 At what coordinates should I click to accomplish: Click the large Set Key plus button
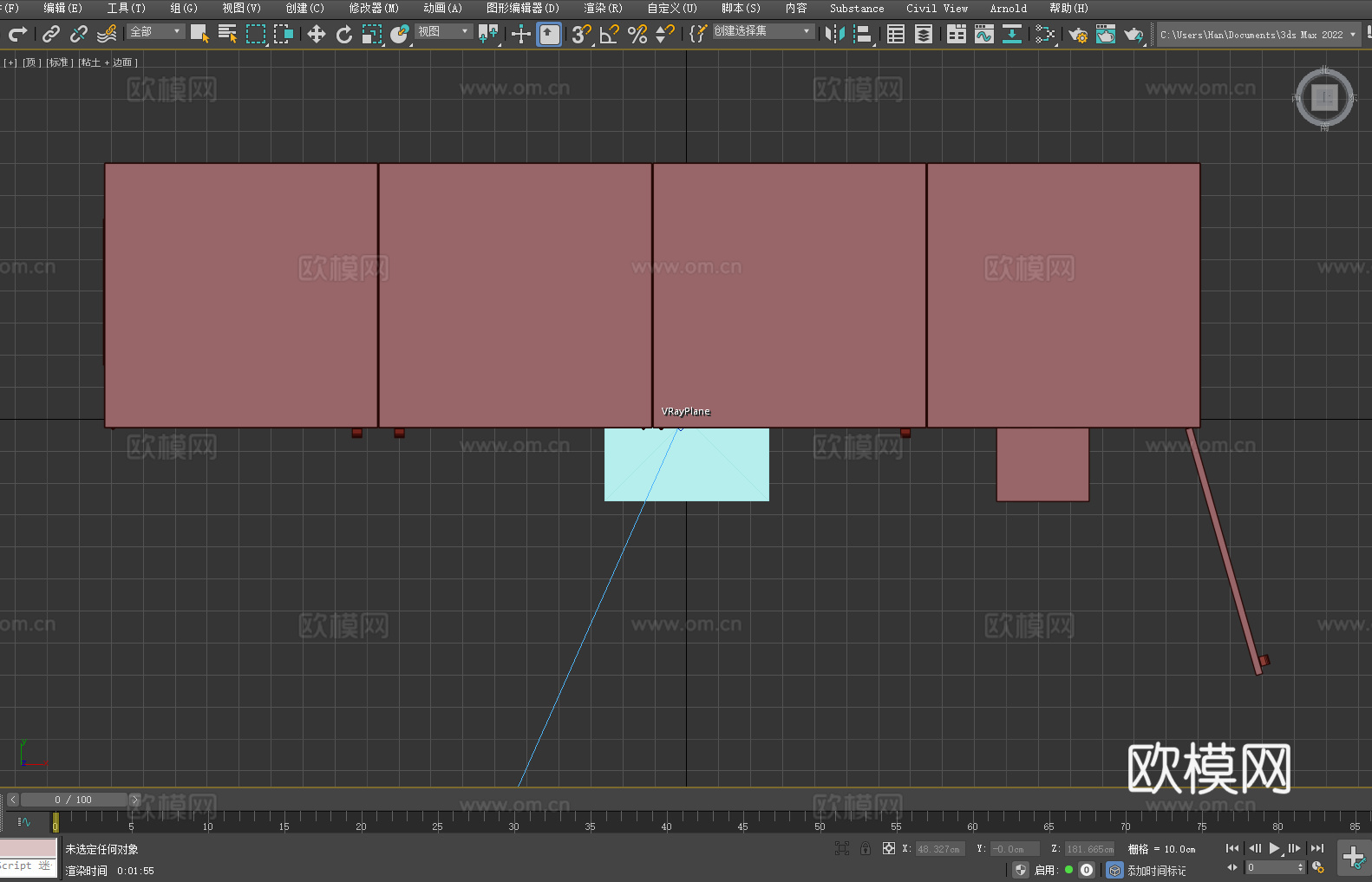[x=1353, y=858]
